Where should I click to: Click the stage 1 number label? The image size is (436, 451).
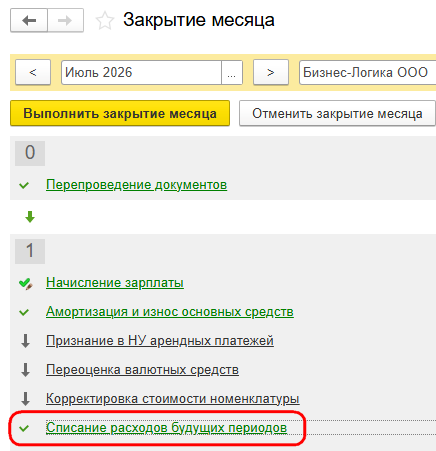[30, 251]
